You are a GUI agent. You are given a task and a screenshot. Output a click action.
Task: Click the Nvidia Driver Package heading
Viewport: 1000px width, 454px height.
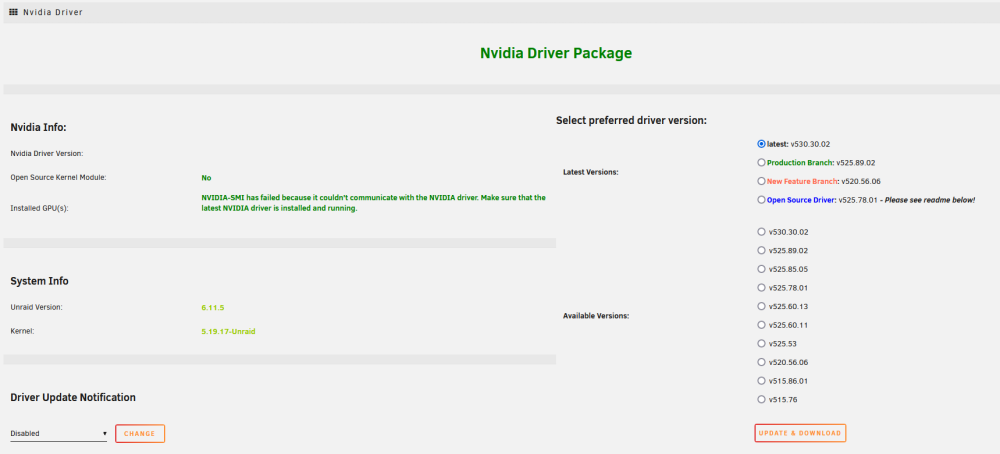click(555, 53)
